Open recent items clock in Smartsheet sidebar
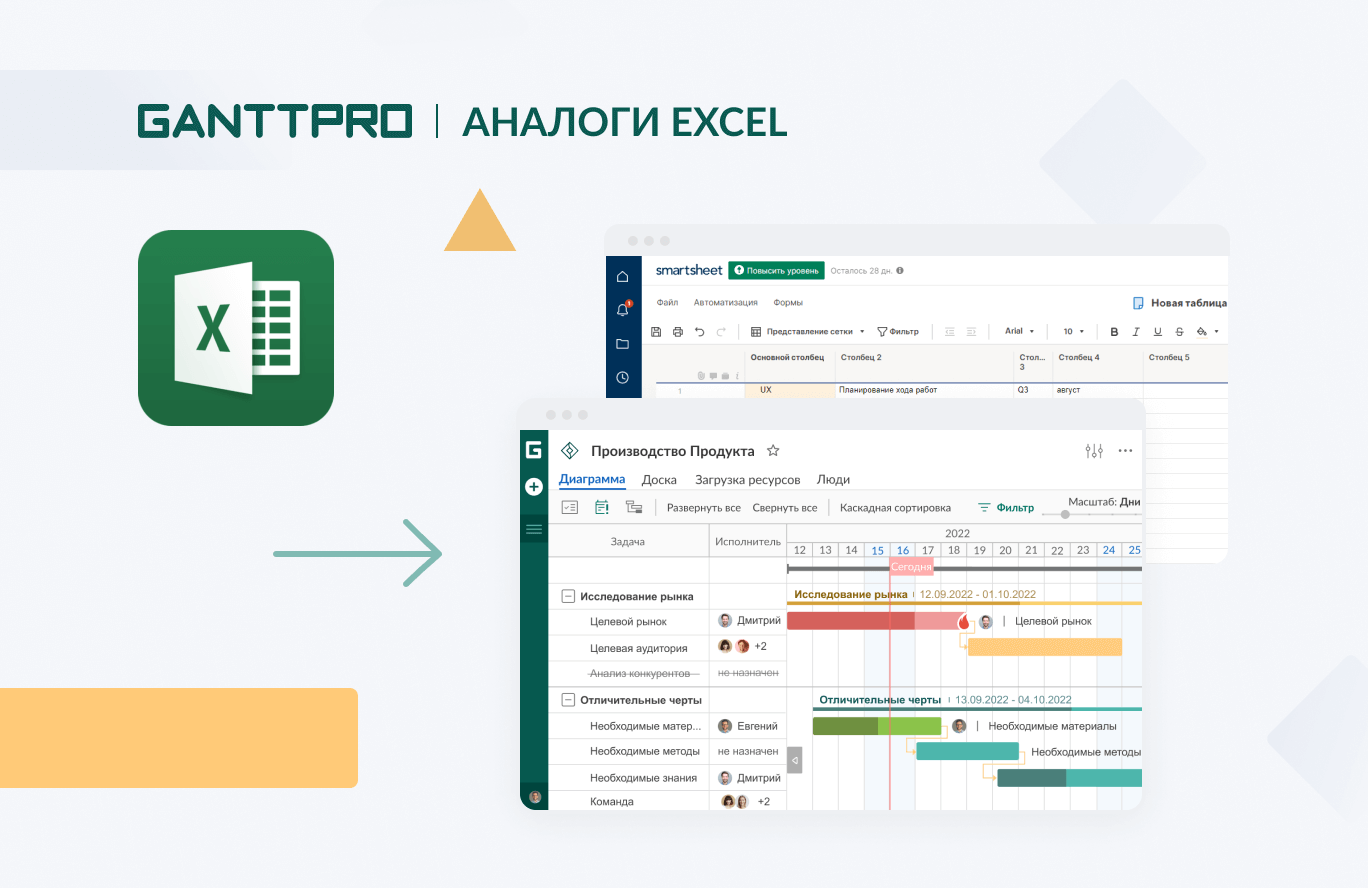The height and width of the screenshot is (888, 1368). click(x=622, y=377)
